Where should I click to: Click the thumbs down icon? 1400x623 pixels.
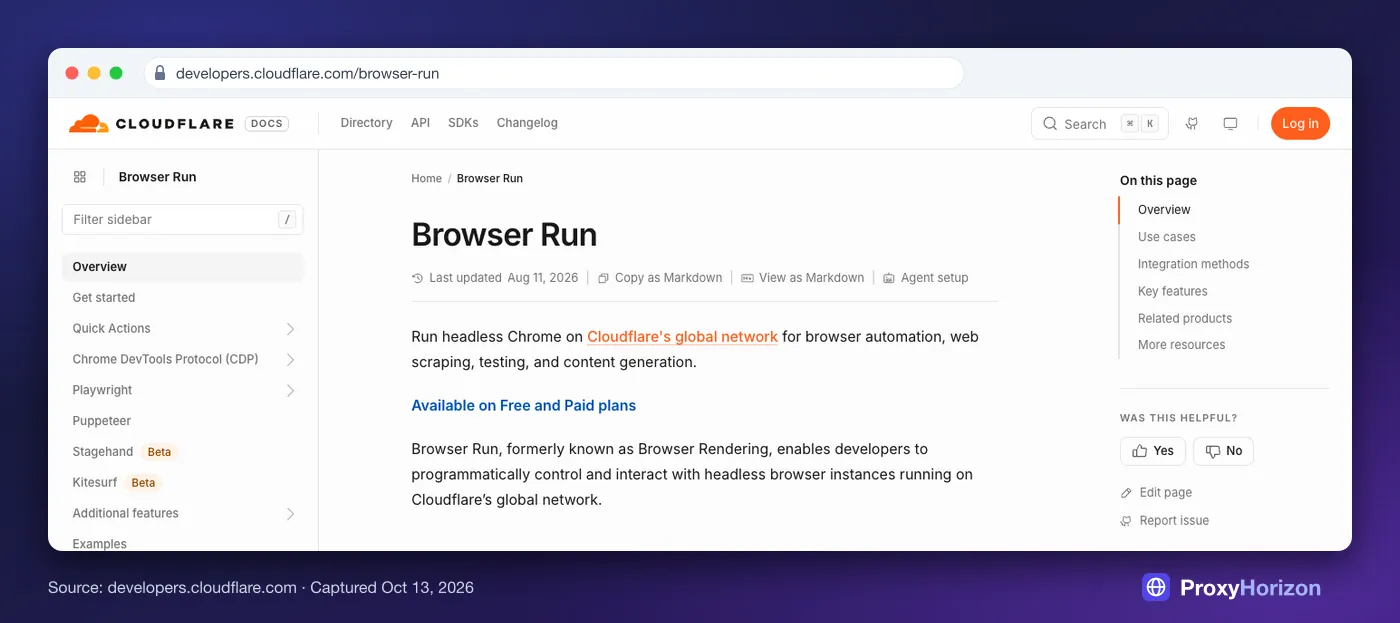(x=1212, y=451)
